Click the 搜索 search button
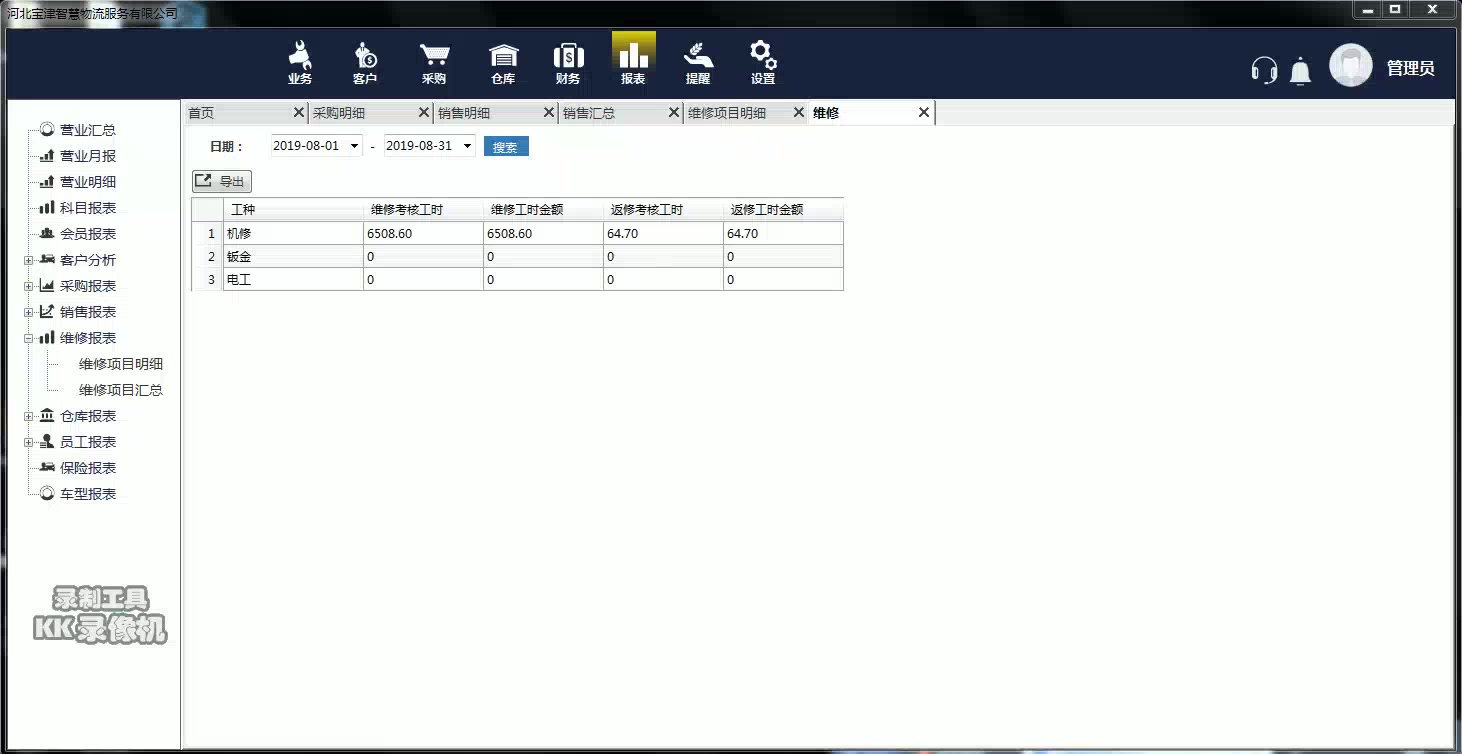The height and width of the screenshot is (754, 1462). [x=505, y=145]
